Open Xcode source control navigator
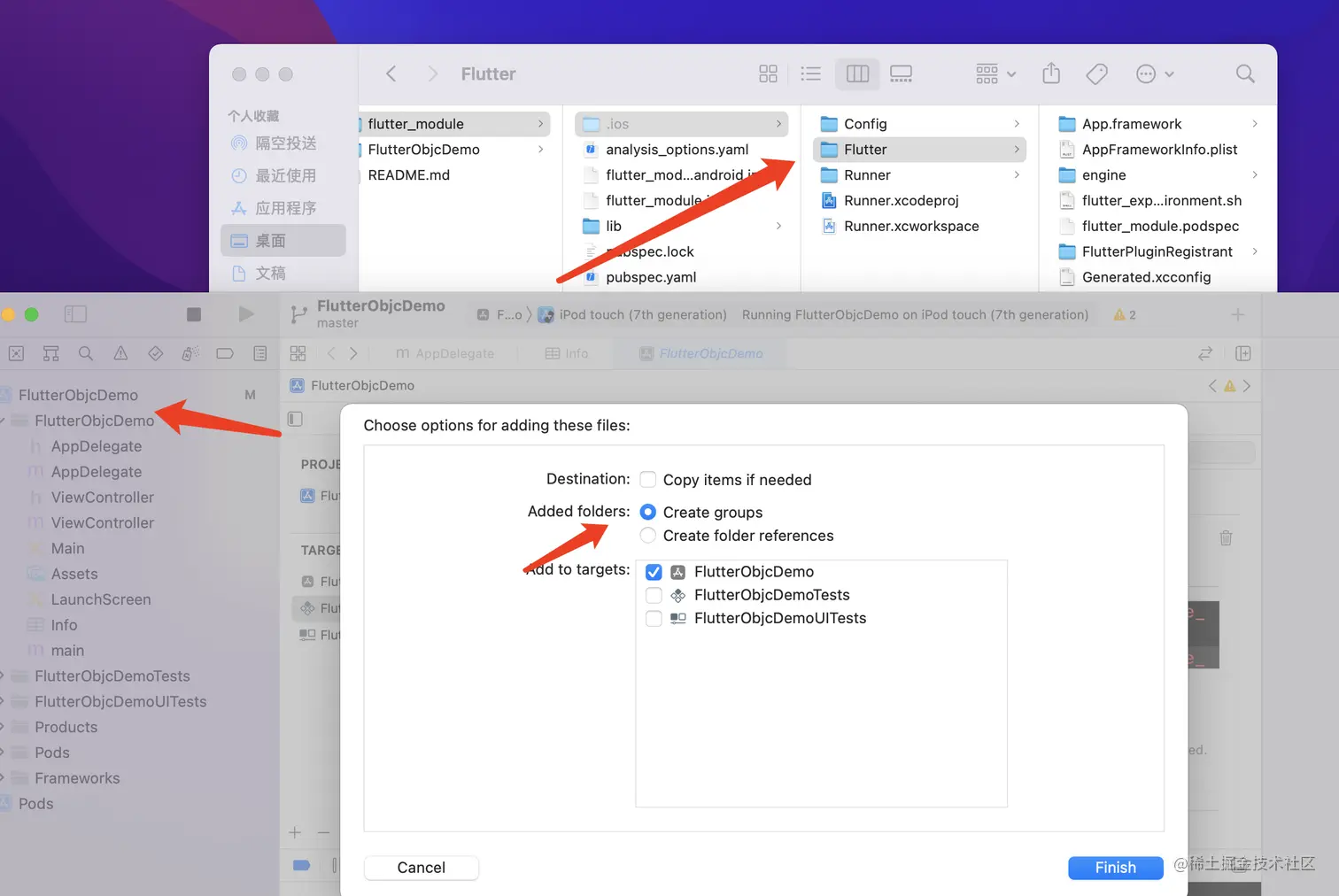This screenshot has width=1339, height=896. pos(16,353)
